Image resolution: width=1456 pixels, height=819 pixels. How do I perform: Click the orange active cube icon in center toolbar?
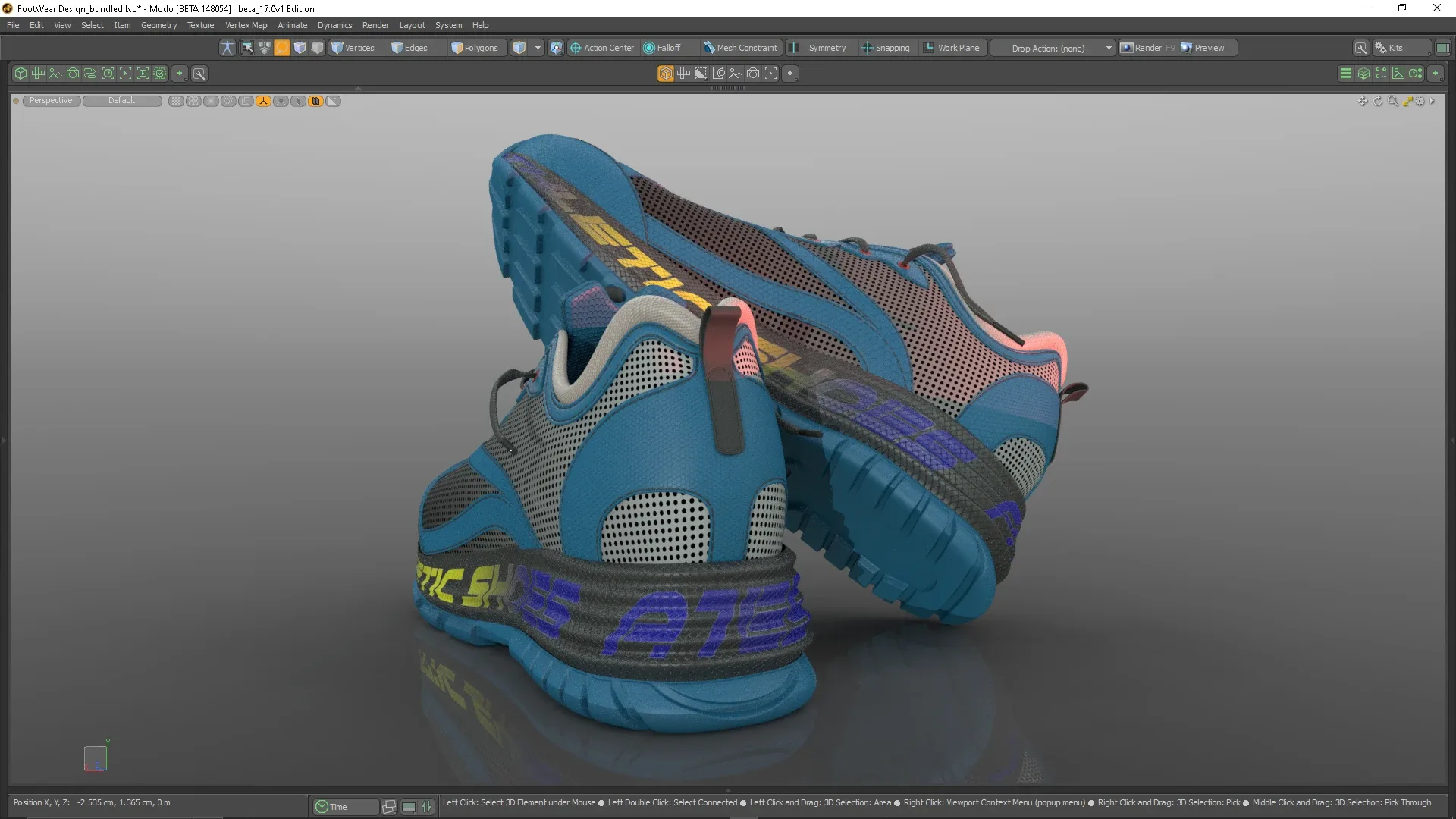pyautogui.click(x=666, y=74)
